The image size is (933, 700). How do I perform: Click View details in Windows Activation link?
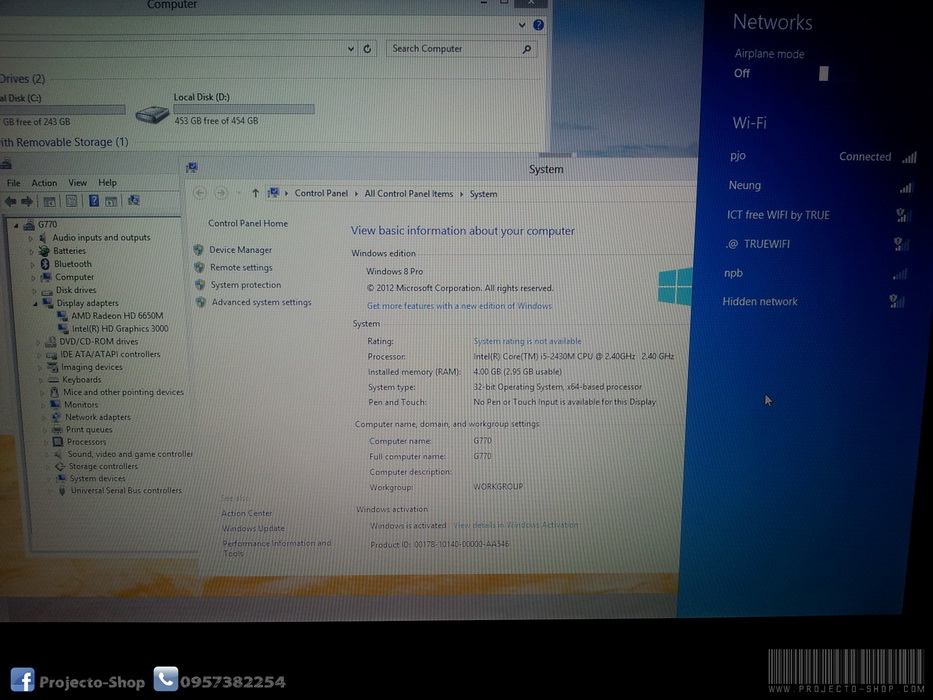coord(515,525)
